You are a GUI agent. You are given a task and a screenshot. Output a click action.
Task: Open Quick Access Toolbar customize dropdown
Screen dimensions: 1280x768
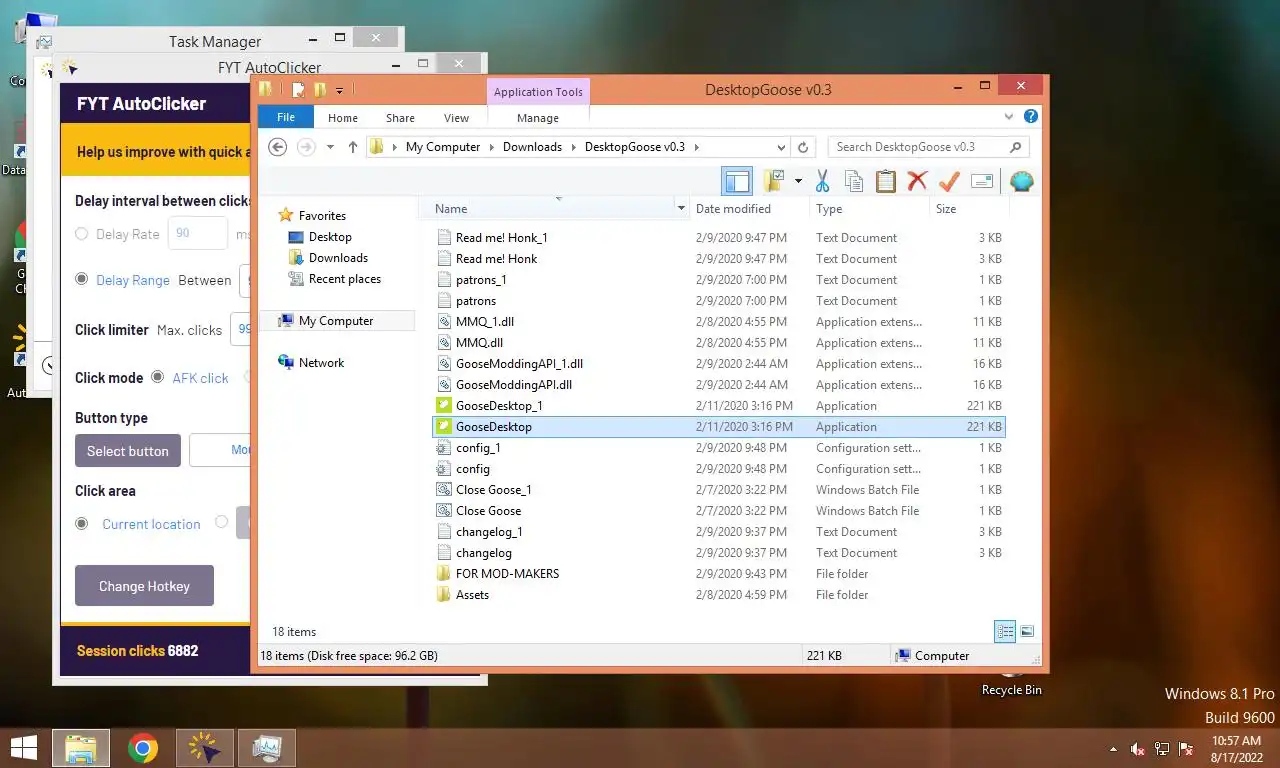340,90
